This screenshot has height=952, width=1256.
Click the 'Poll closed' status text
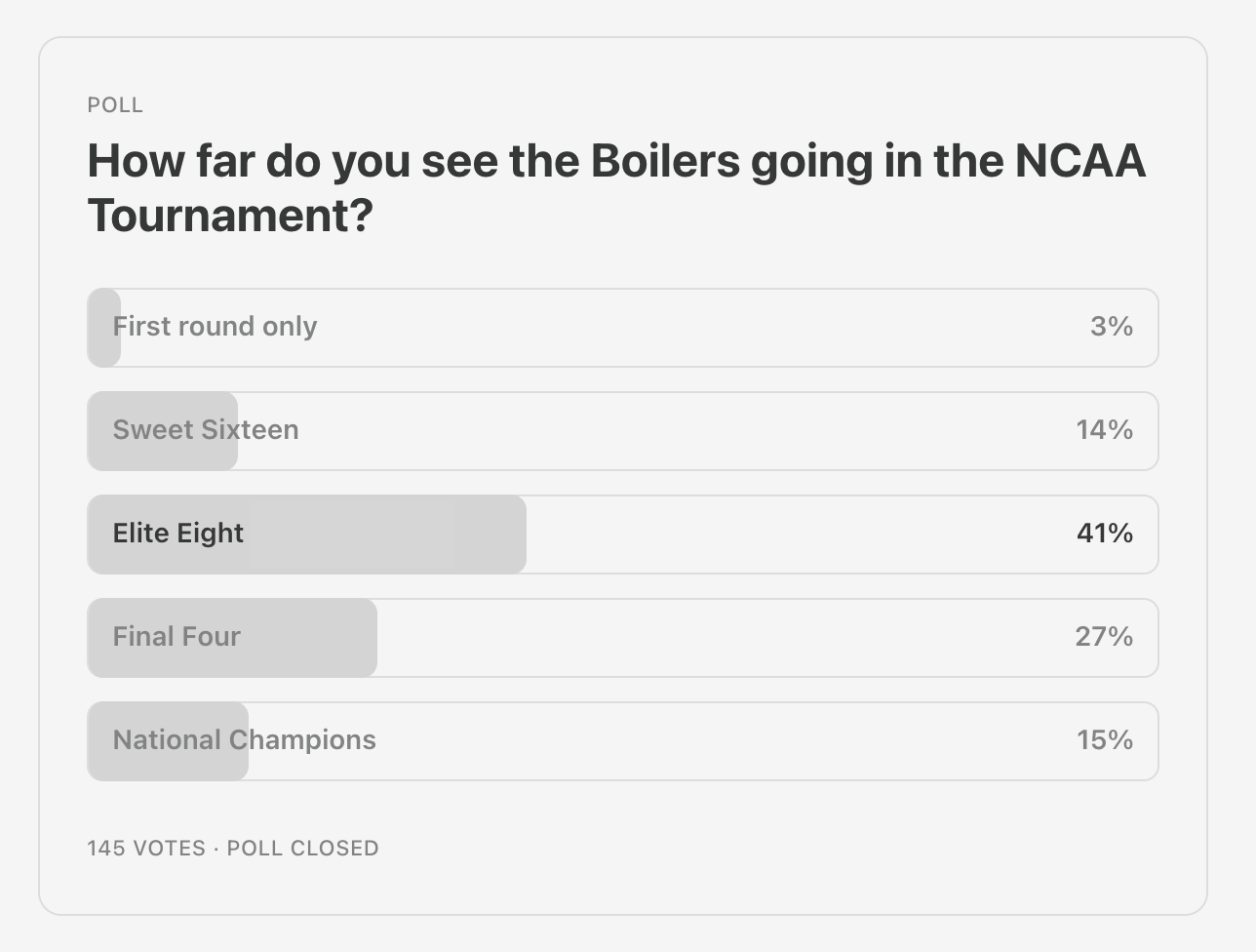click(302, 849)
